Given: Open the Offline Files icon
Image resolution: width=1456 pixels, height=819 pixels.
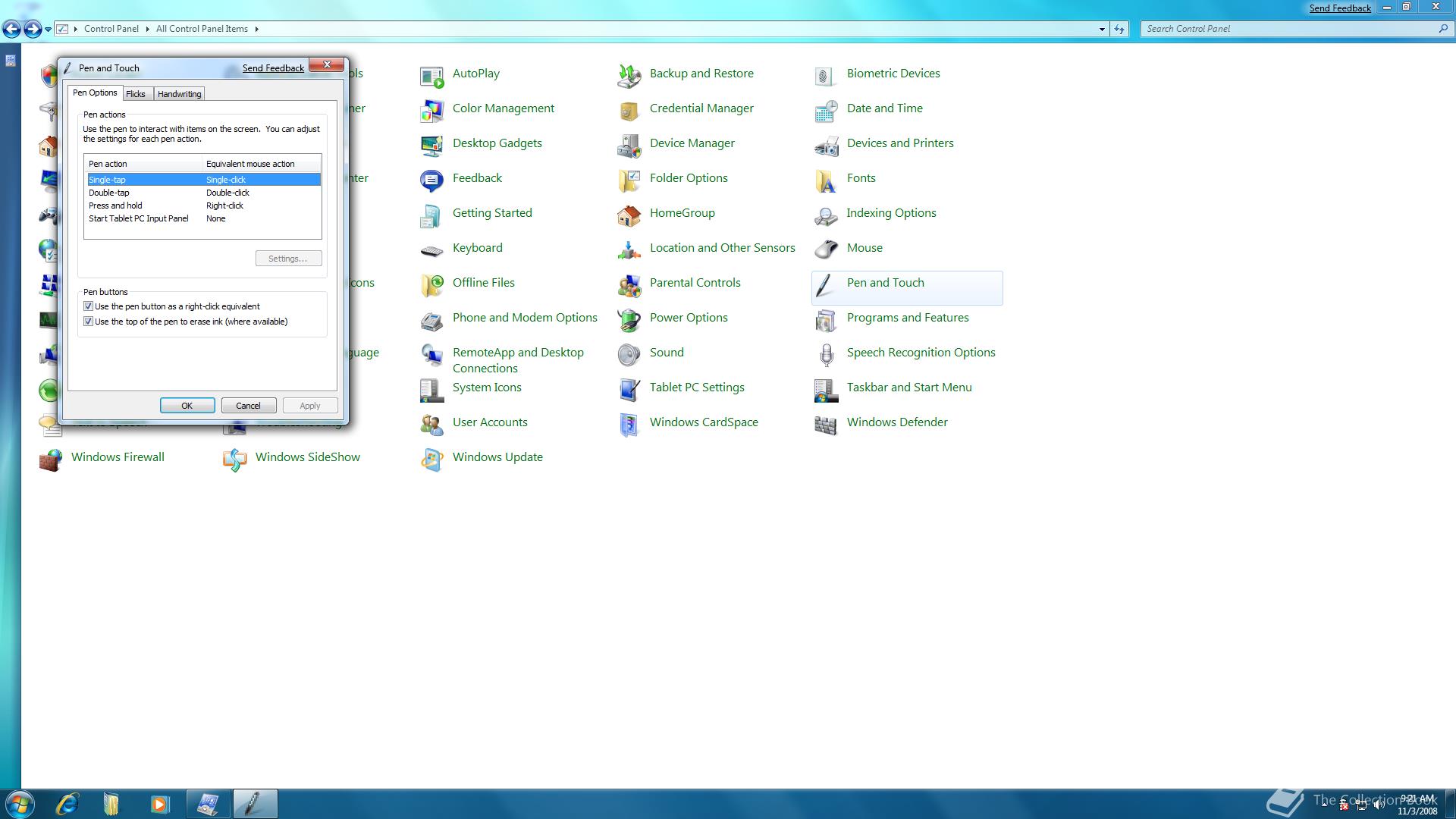Looking at the screenshot, I should coord(431,286).
